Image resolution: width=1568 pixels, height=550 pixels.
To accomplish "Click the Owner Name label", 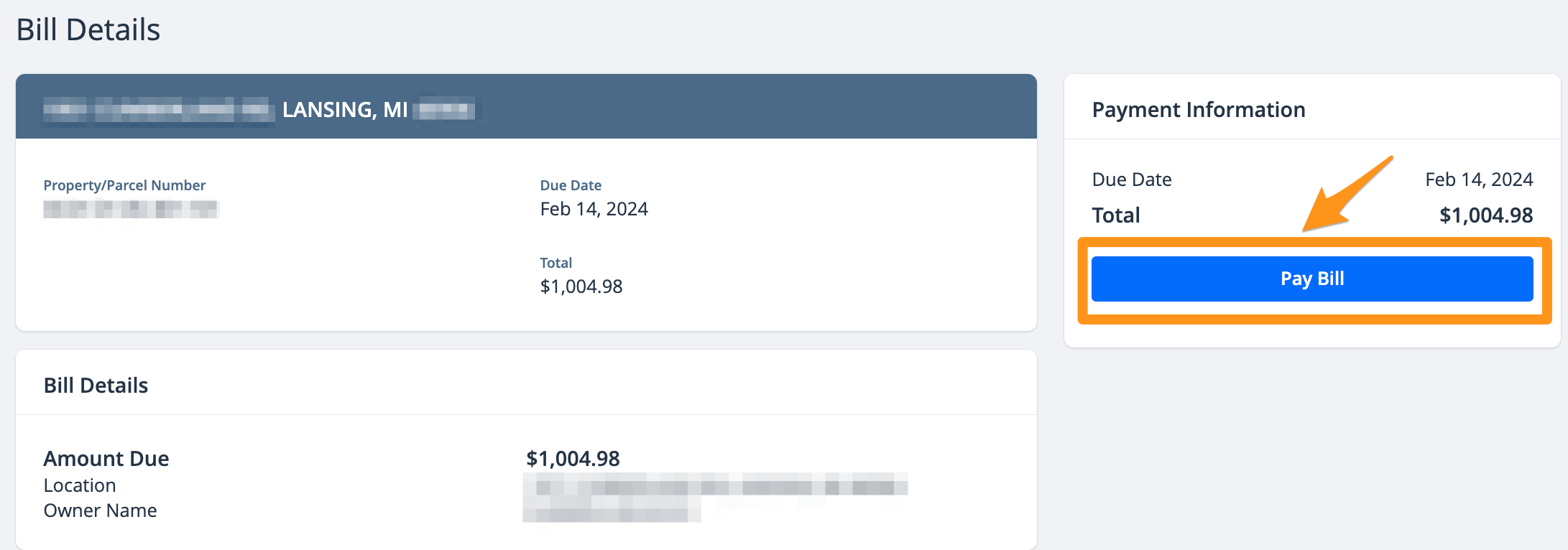I will 100,511.
